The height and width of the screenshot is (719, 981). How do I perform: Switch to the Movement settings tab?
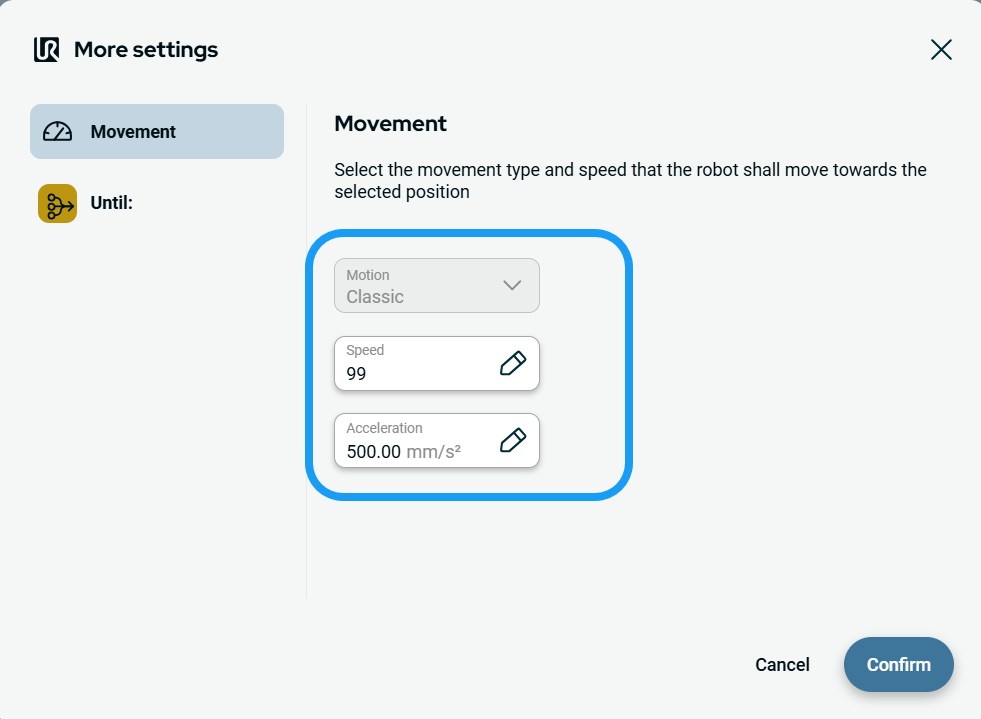click(x=157, y=132)
